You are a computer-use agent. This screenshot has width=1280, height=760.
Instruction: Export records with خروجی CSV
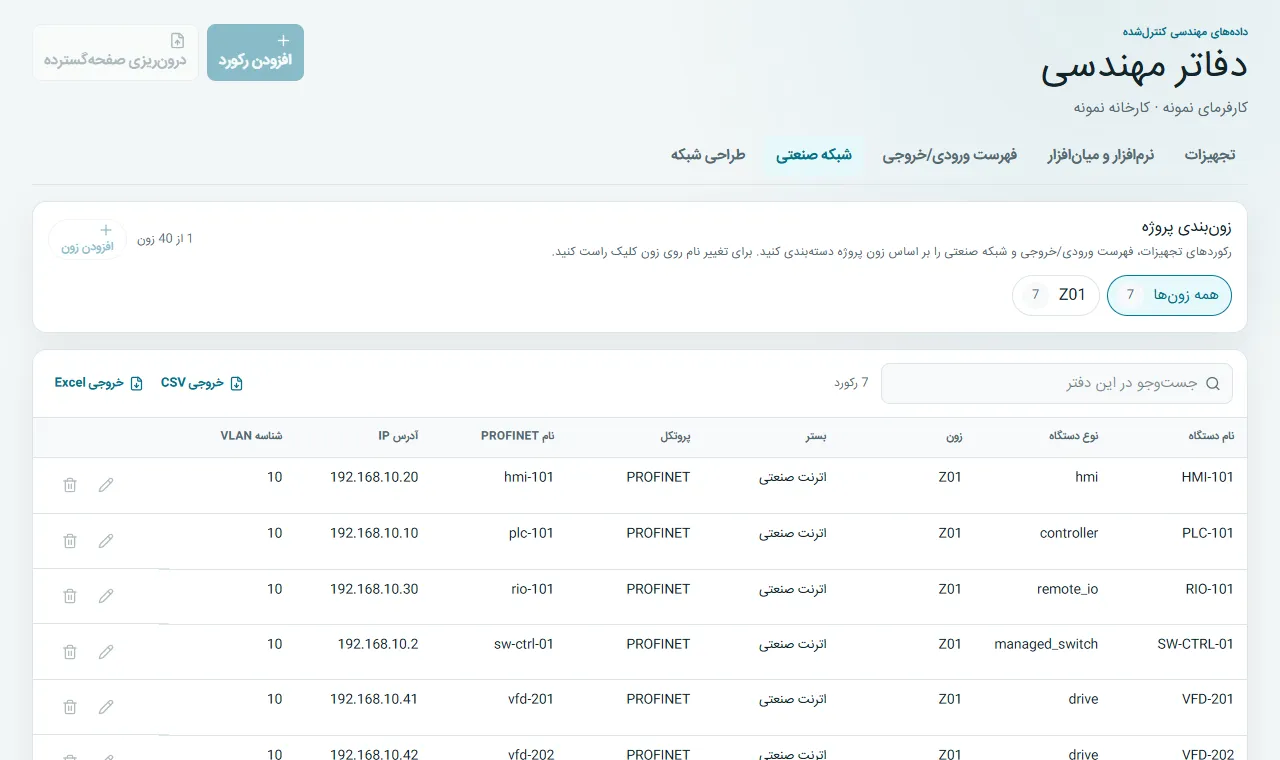202,383
